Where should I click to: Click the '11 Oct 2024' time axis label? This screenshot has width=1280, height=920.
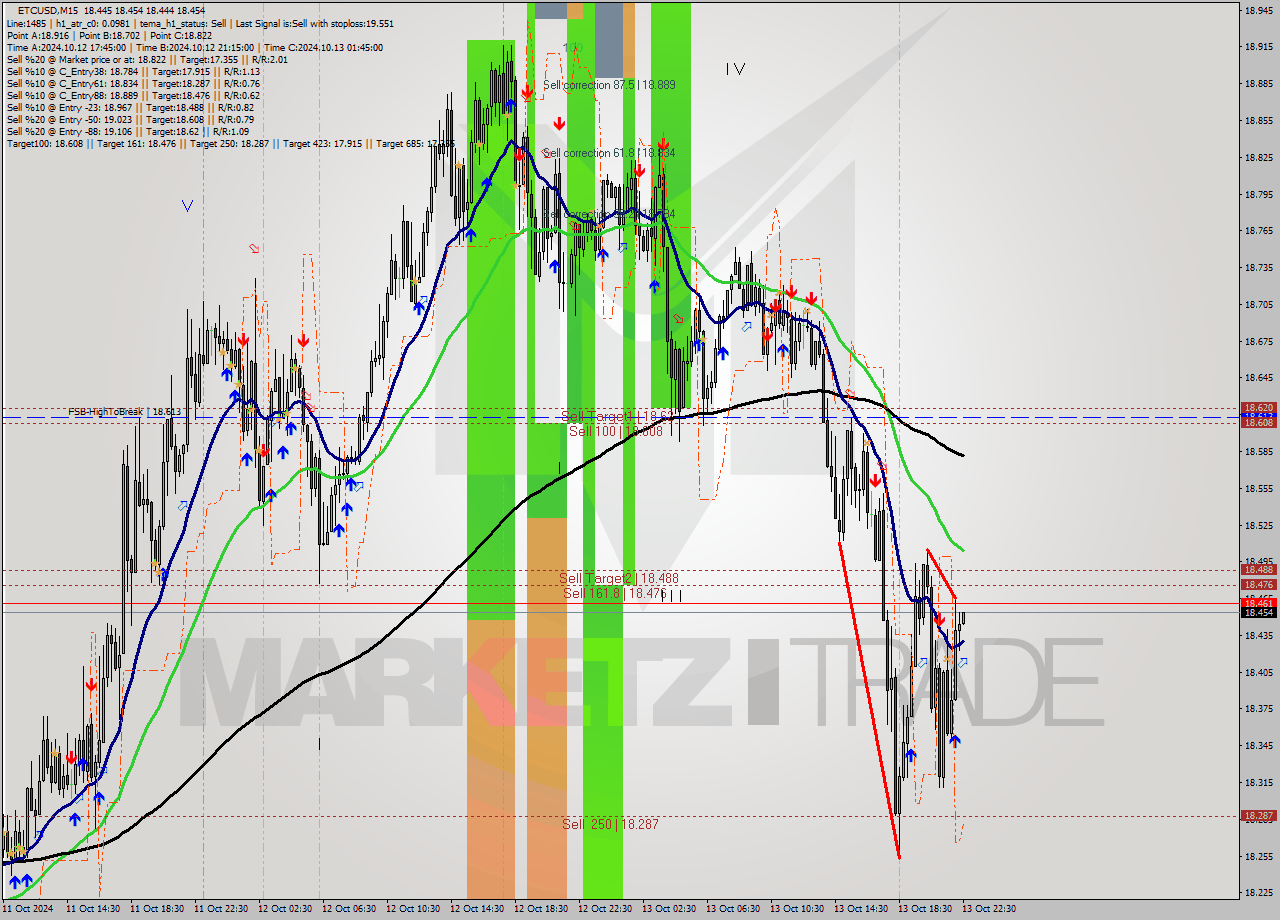pyautogui.click(x=28, y=909)
